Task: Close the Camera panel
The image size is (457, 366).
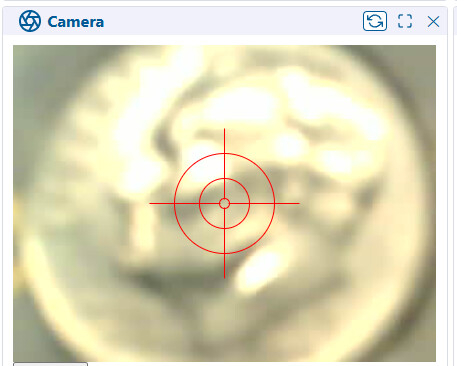Action: click(433, 22)
